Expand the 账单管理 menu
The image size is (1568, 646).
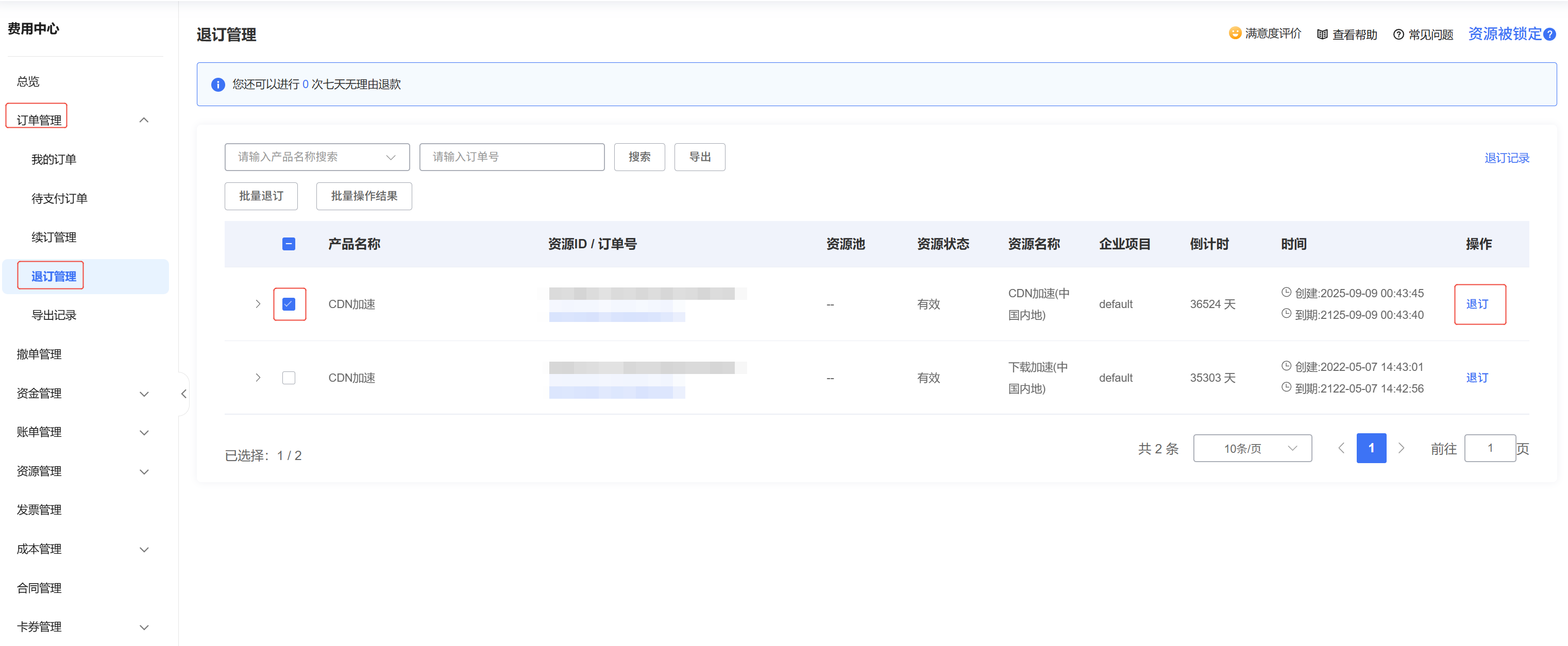pos(144,433)
